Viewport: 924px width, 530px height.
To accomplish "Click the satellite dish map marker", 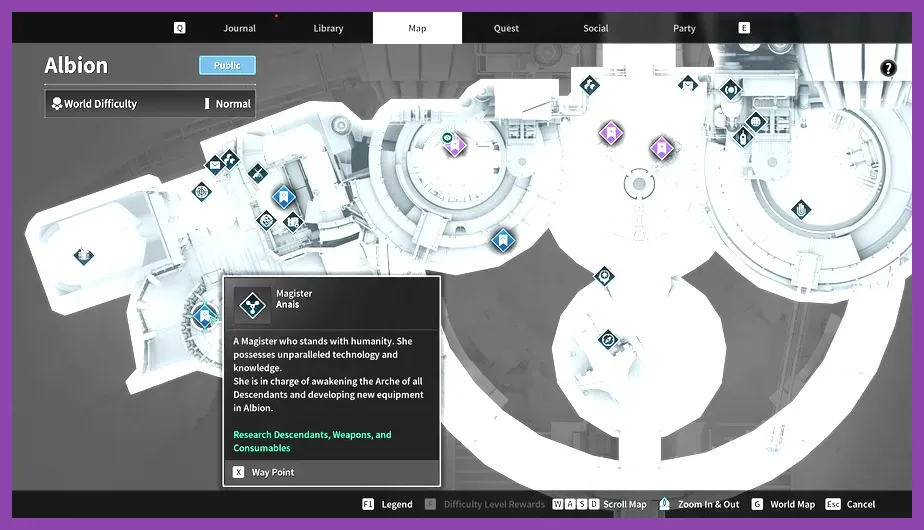I will click(x=258, y=173).
